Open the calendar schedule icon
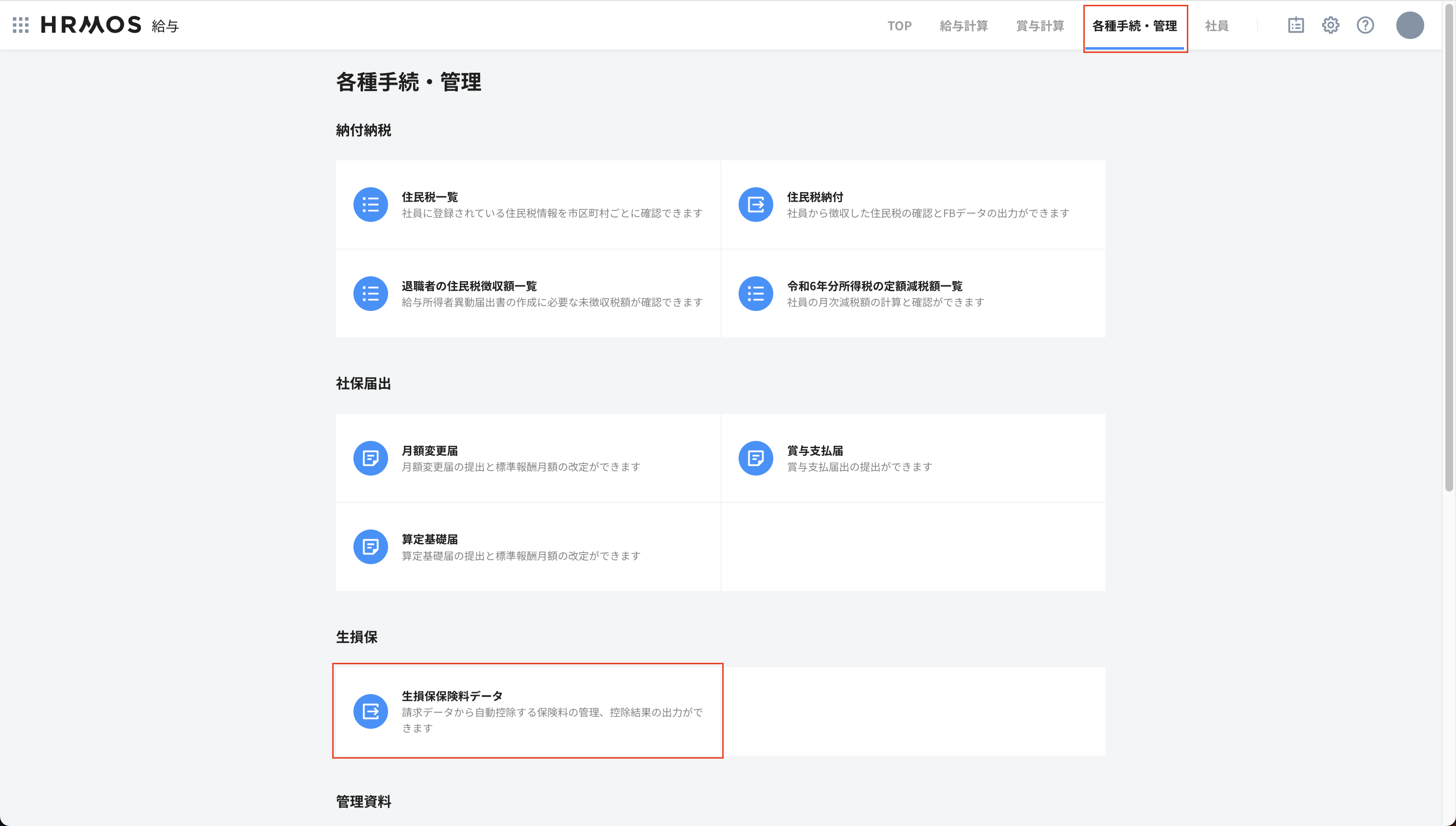Image resolution: width=1456 pixels, height=826 pixels. coord(1296,25)
